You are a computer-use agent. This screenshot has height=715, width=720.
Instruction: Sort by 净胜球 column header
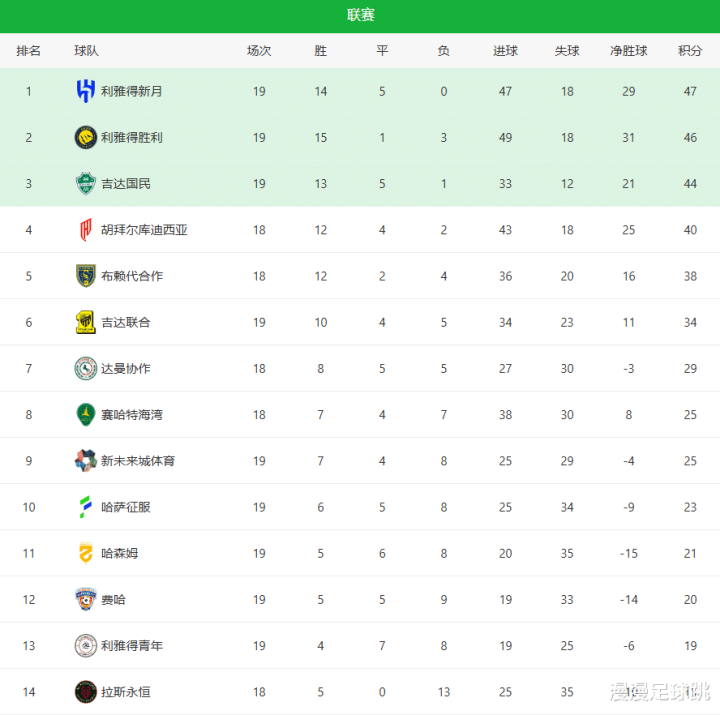tap(629, 50)
